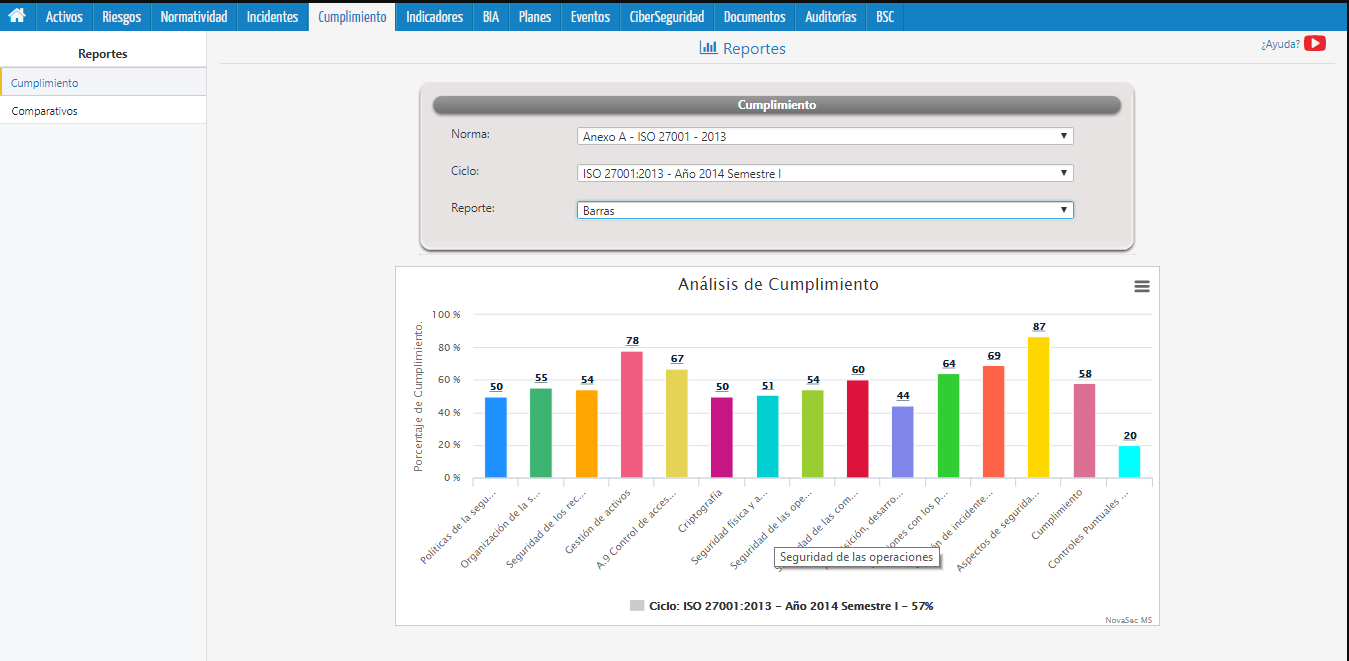This screenshot has height=661, width=1349.
Task: Expand the Ciclo dropdown selector
Action: tap(825, 174)
